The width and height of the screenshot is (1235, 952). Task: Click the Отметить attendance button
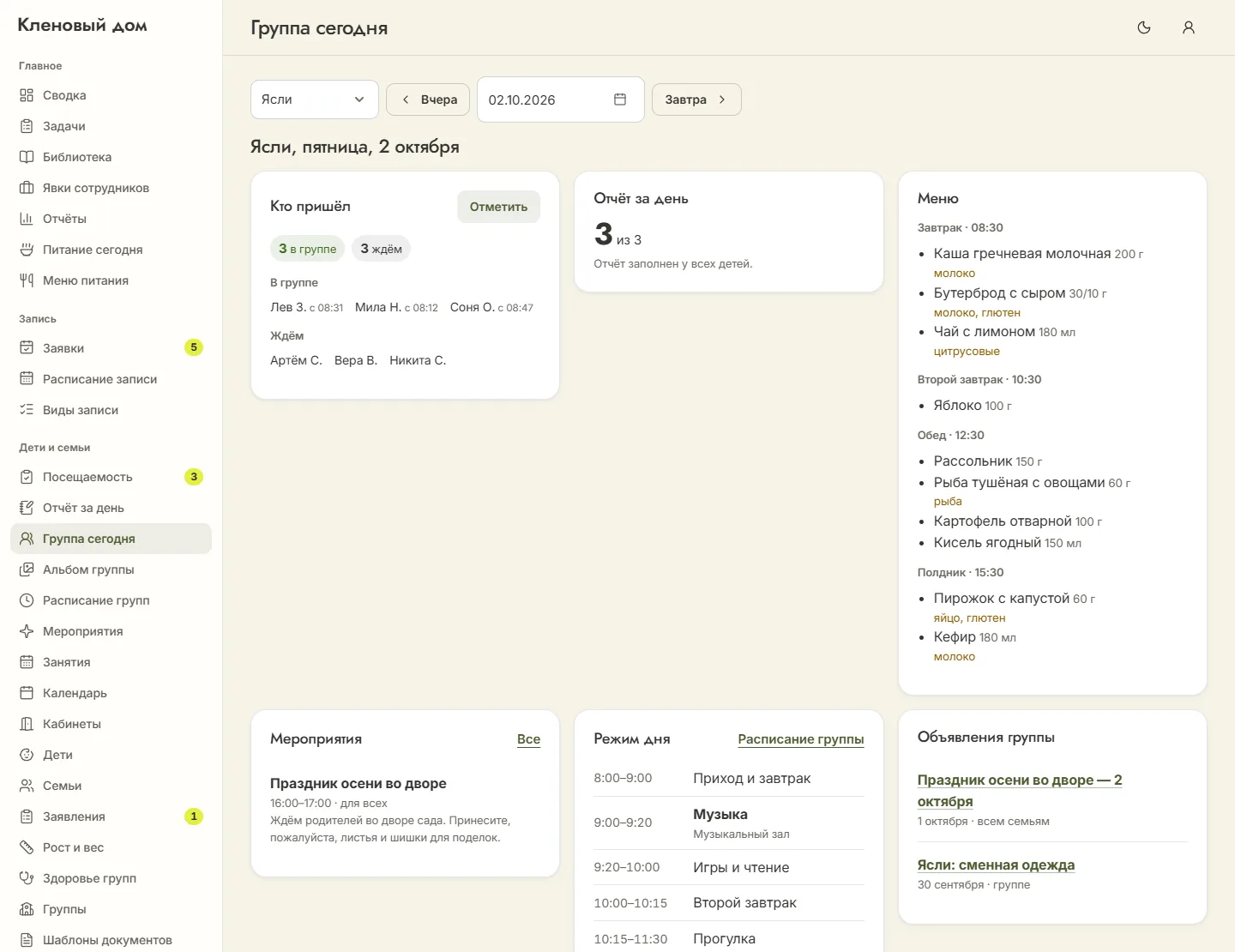pos(498,207)
